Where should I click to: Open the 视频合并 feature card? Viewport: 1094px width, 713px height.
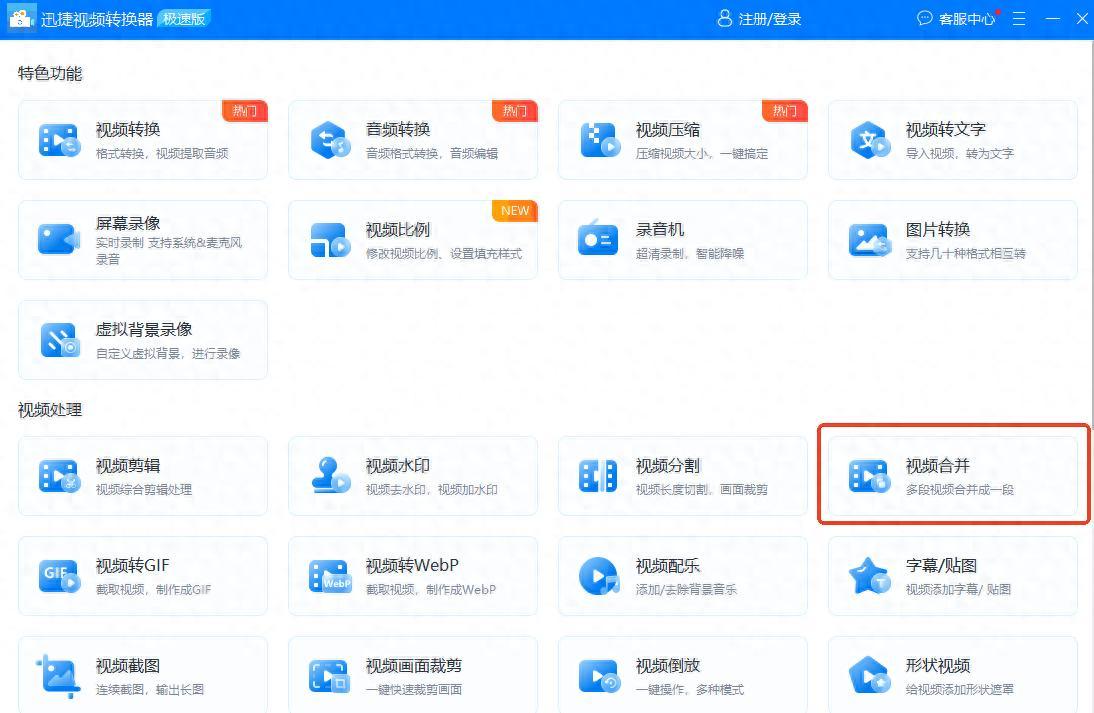(x=952, y=476)
